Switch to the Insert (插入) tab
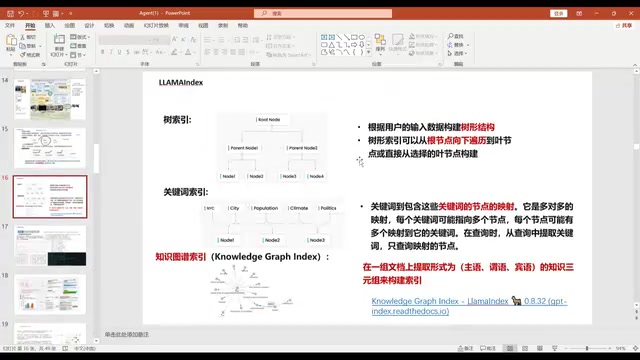The height and width of the screenshot is (360, 640). [x=50, y=25]
